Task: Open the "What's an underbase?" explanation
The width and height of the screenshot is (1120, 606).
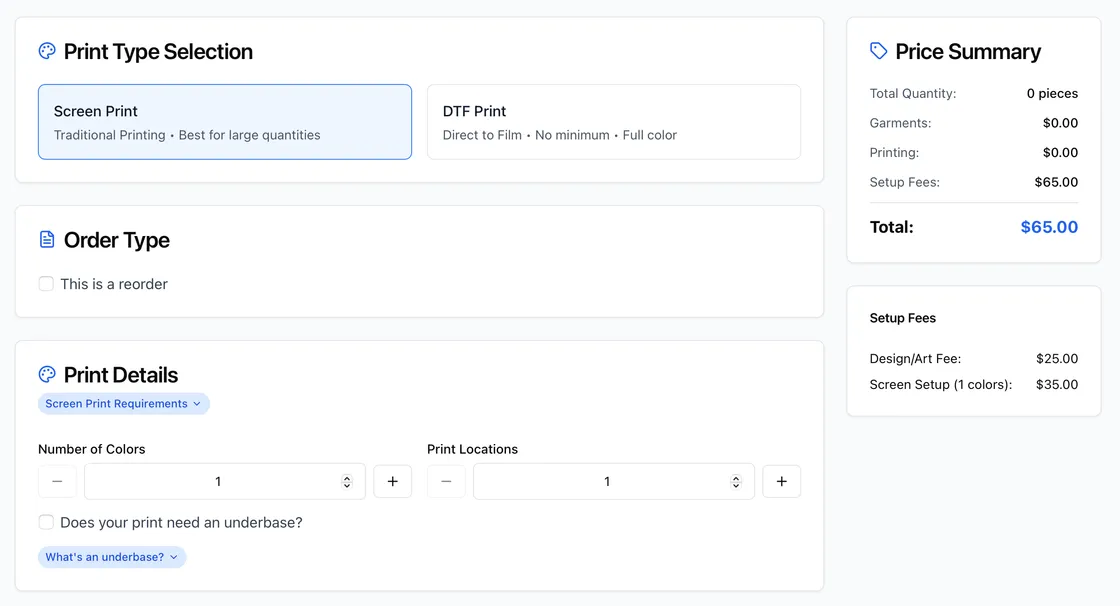Action: (x=111, y=557)
